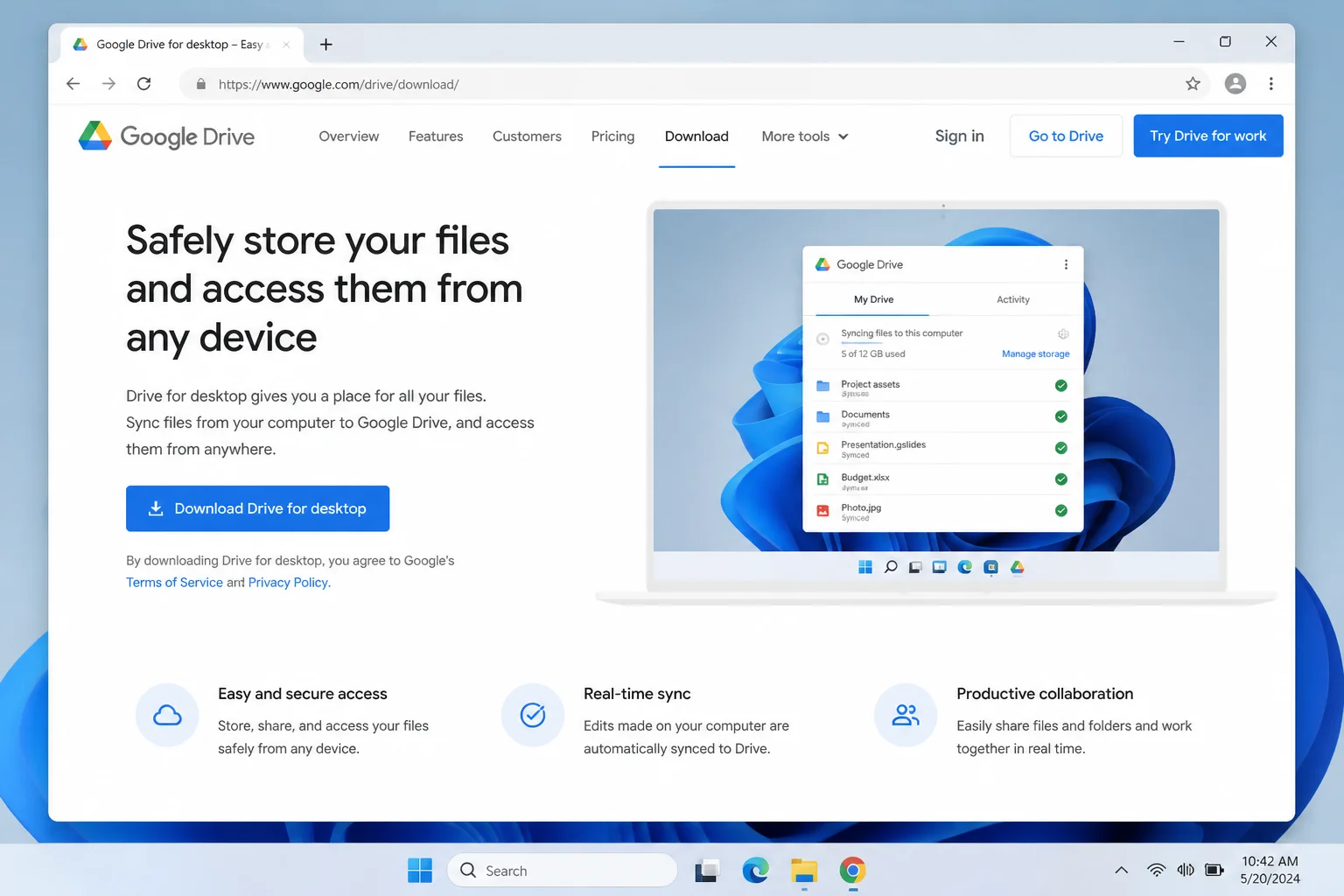Viewport: 1344px width, 896px height.
Task: Click the synced checkmark next to Photo.jpg
Action: coord(1061,511)
